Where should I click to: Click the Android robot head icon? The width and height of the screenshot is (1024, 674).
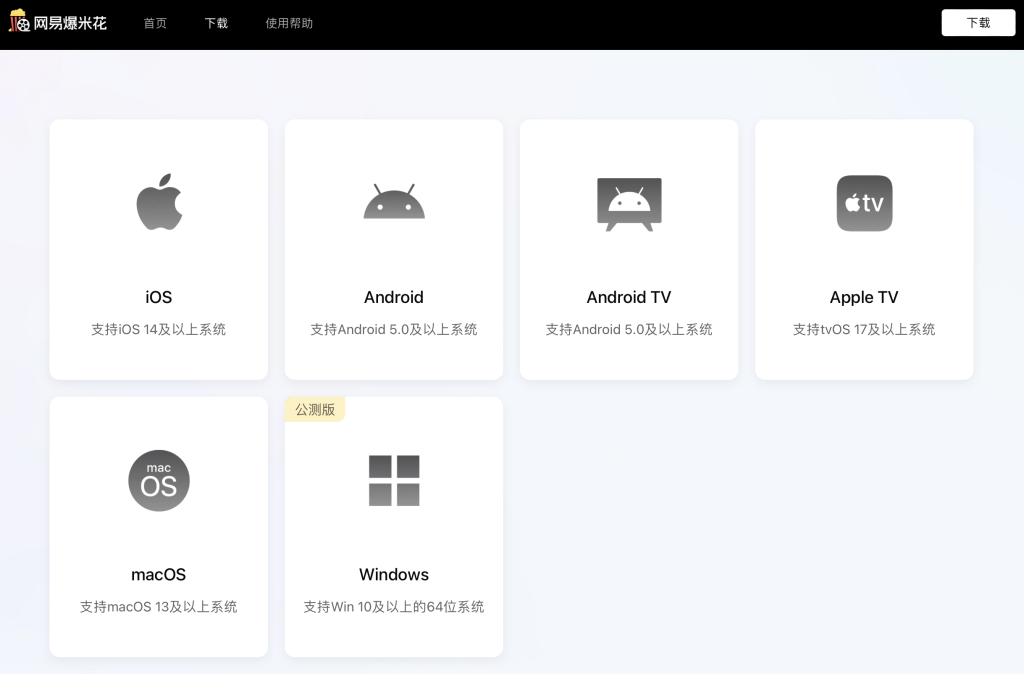(394, 202)
